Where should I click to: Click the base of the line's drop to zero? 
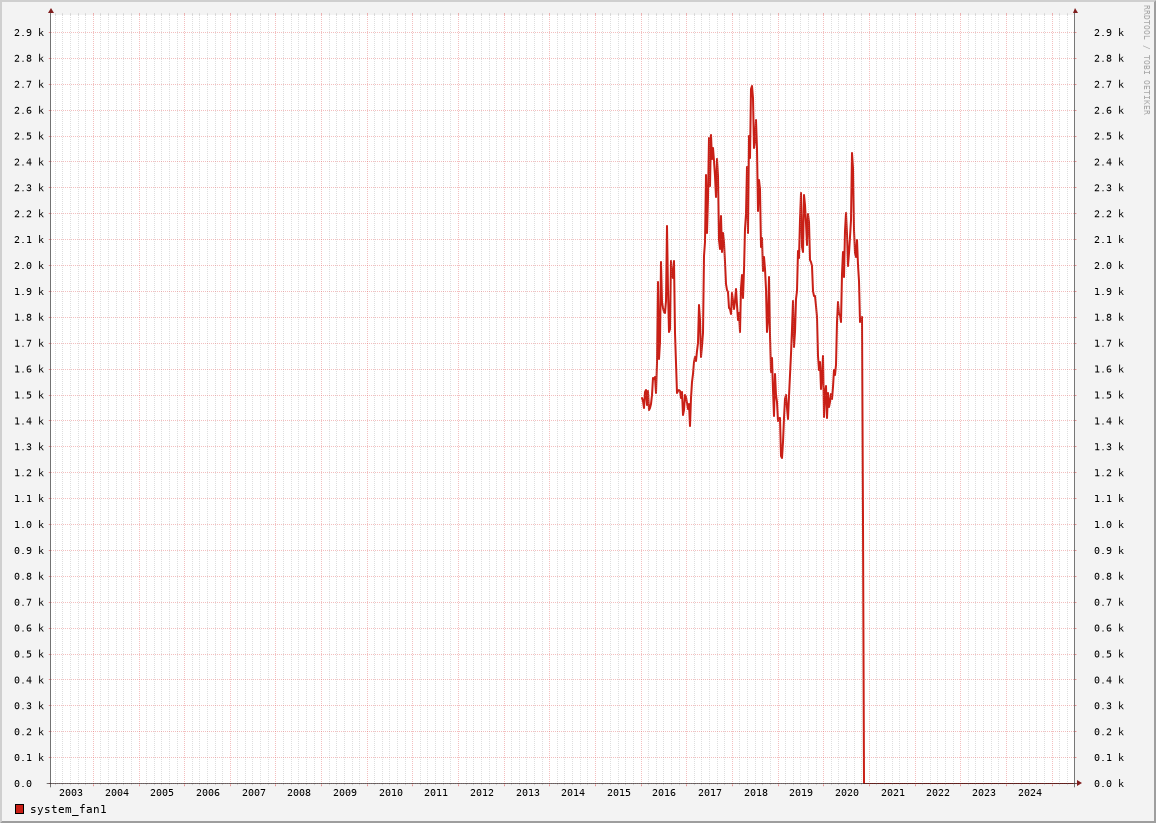864,781
